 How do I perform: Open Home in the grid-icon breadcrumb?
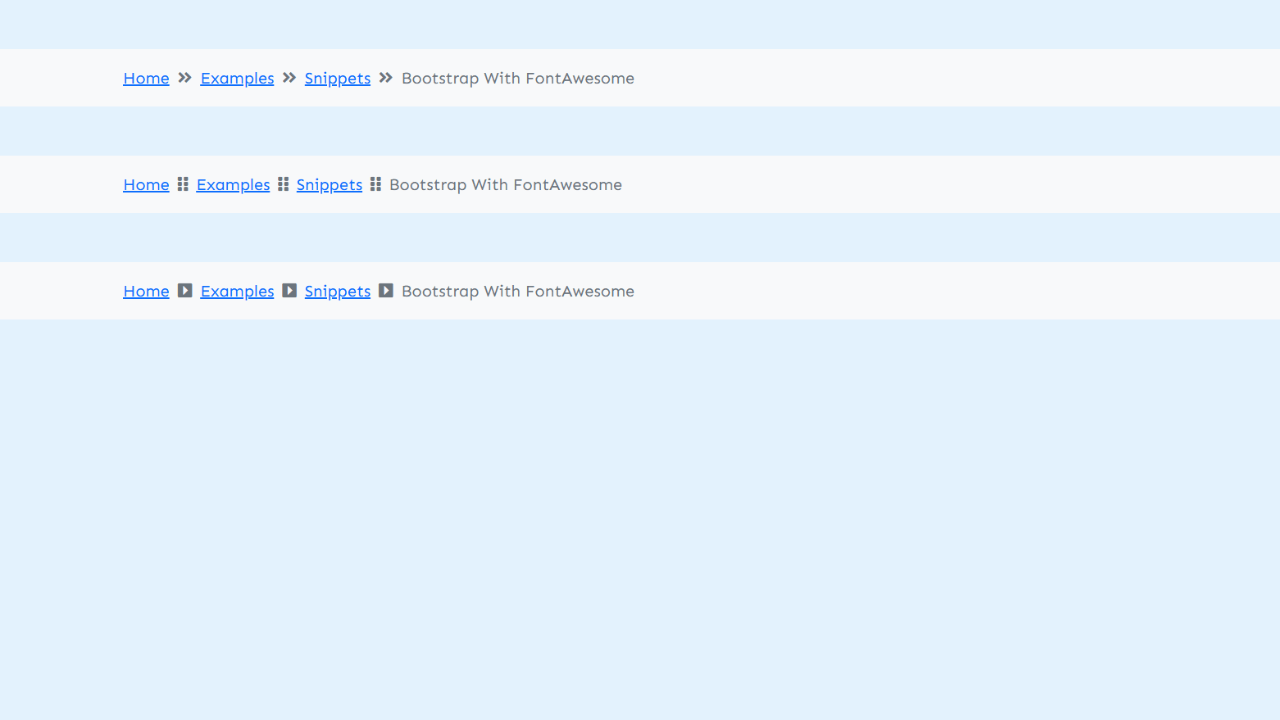pos(146,184)
